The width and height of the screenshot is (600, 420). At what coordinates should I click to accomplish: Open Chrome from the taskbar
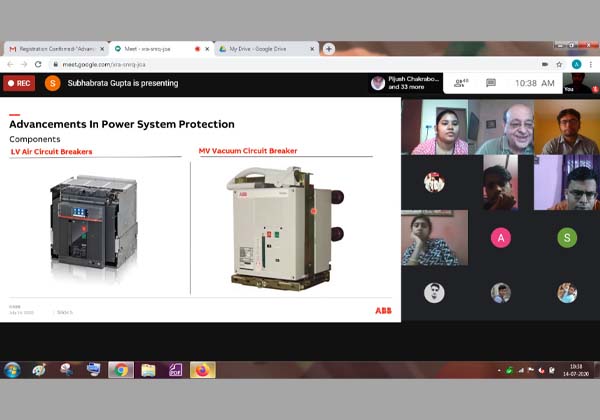click(121, 370)
